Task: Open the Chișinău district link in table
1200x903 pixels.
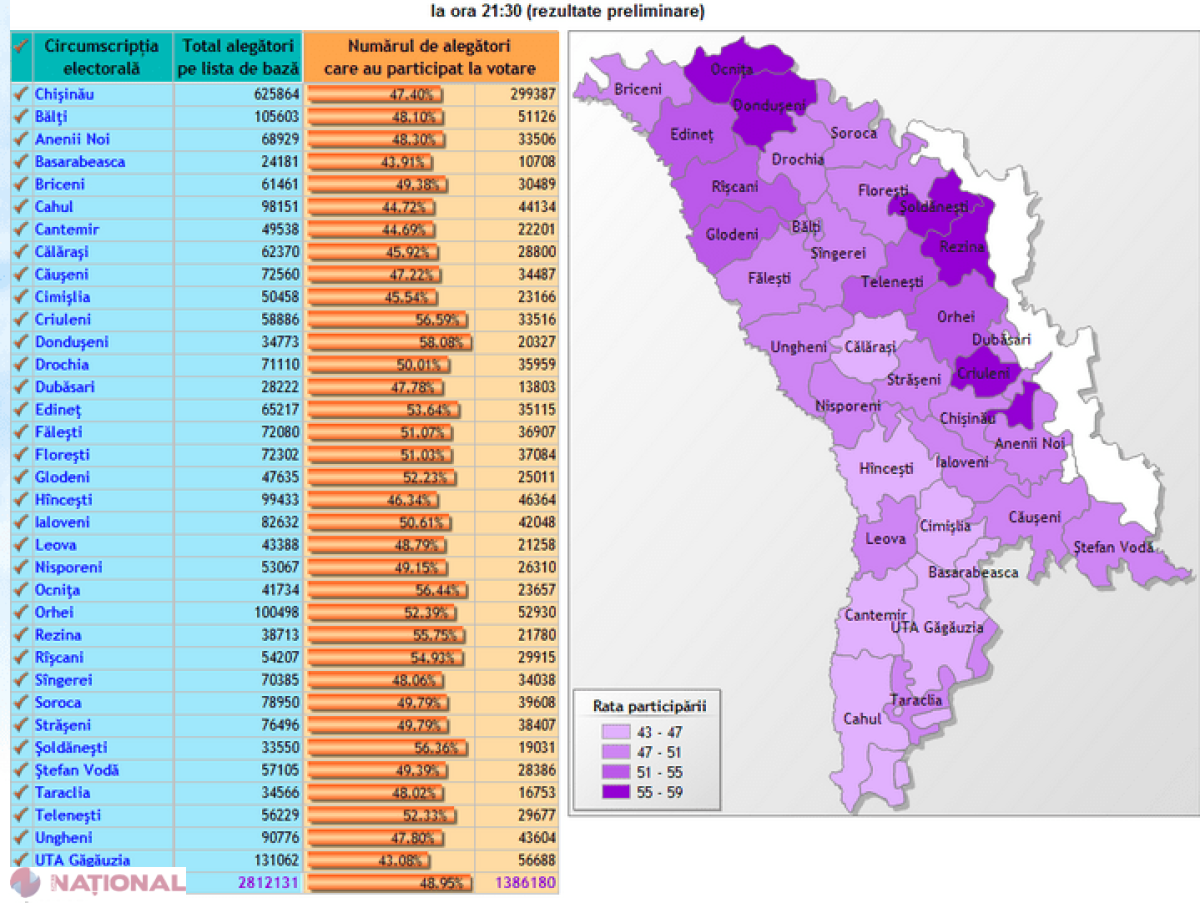Action: point(66,94)
